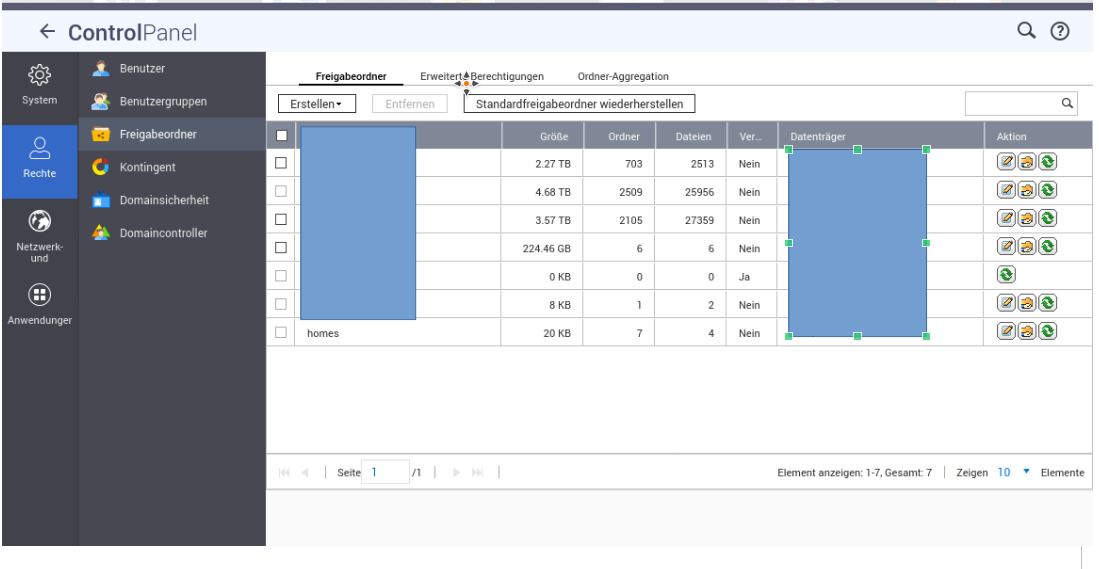Screen dimensions: 1099x569
Task: Edit permissions for the homes folder
Action: click(x=1027, y=331)
